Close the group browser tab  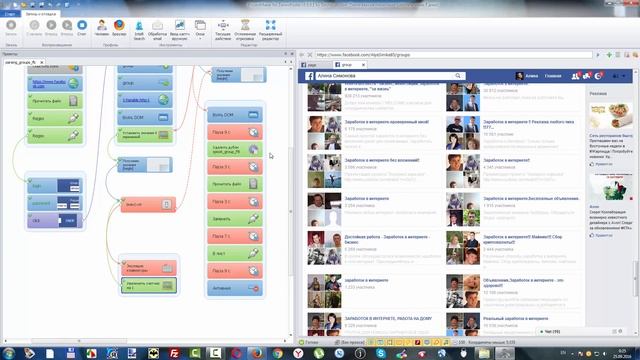click(x=363, y=64)
